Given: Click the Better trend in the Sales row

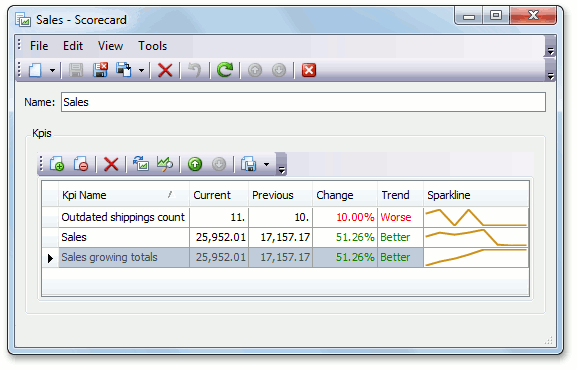Looking at the screenshot, I should pyautogui.click(x=400, y=237).
